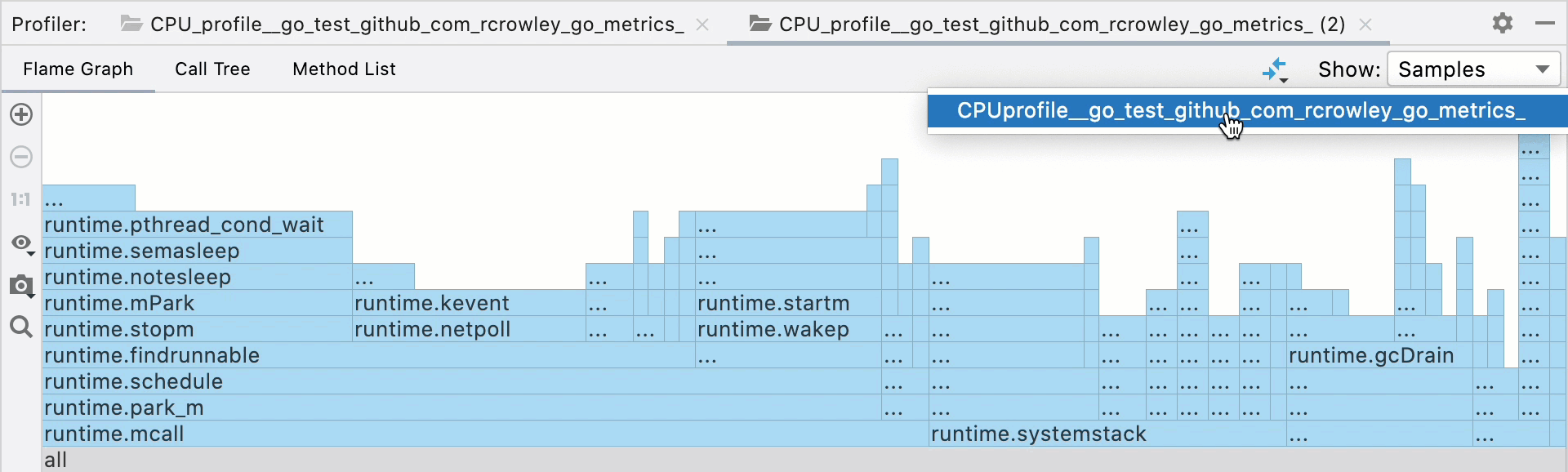Image resolution: width=1568 pixels, height=472 pixels.
Task: Open the Method List tab
Action: [343, 69]
